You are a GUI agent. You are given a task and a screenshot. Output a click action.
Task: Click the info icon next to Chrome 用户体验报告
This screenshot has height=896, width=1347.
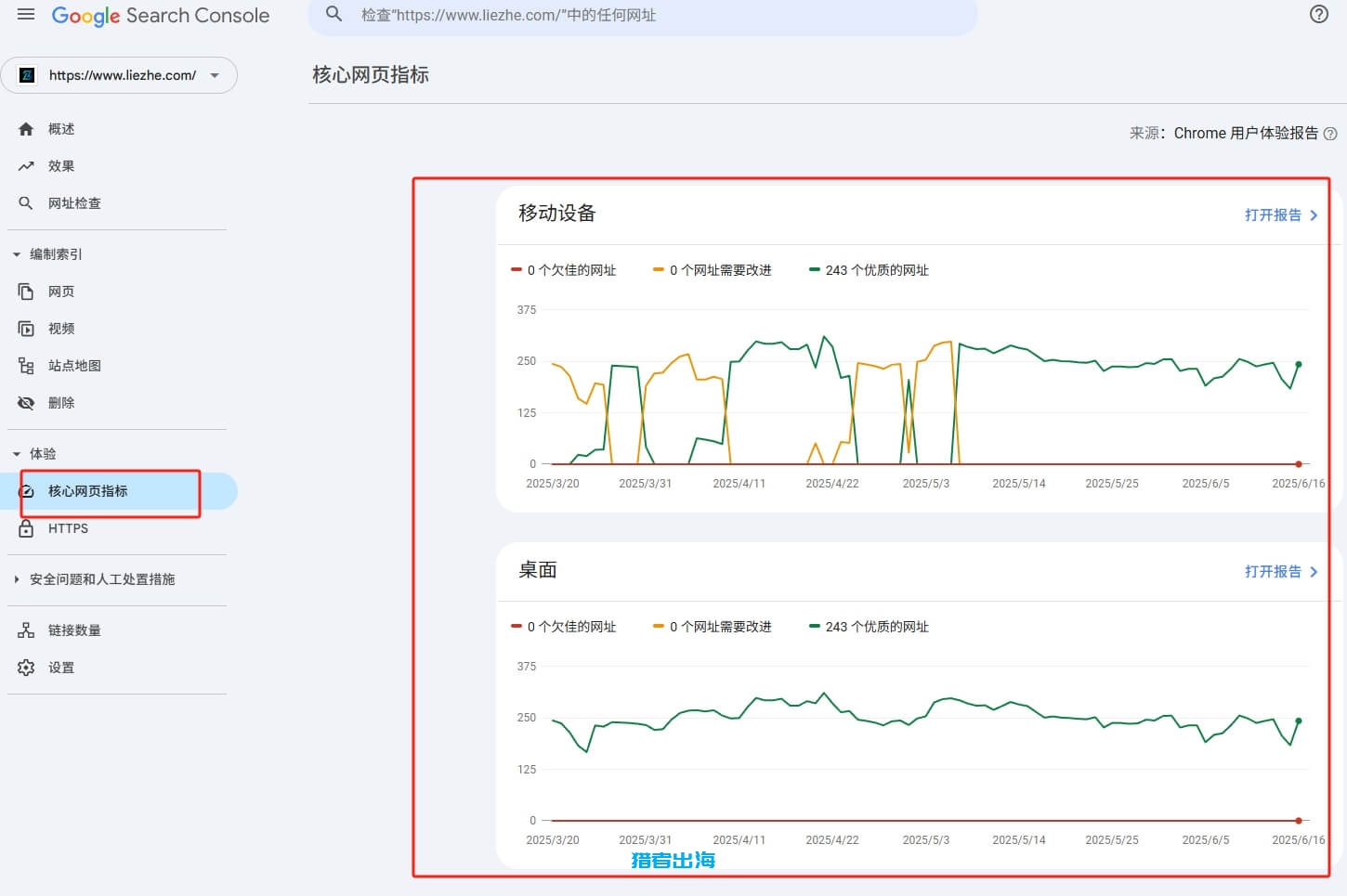click(x=1330, y=134)
